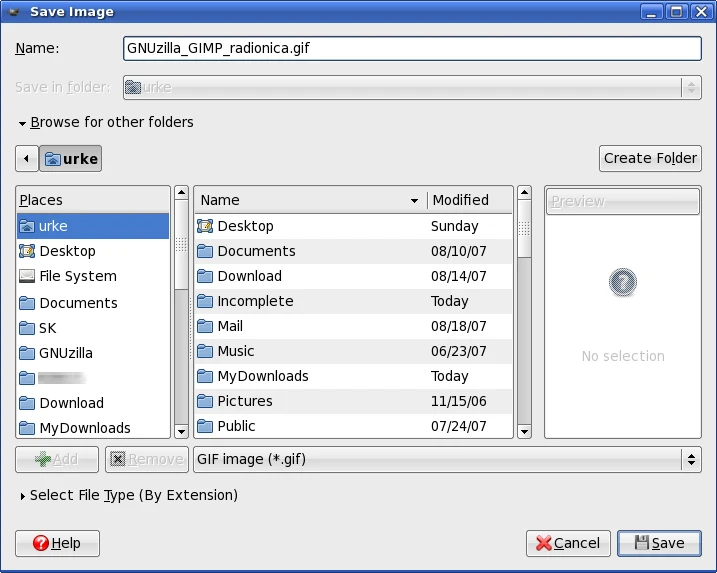Viewport: 717px width, 573px height.
Task: Click the Places list scrollbar thumb
Action: click(x=182, y=245)
